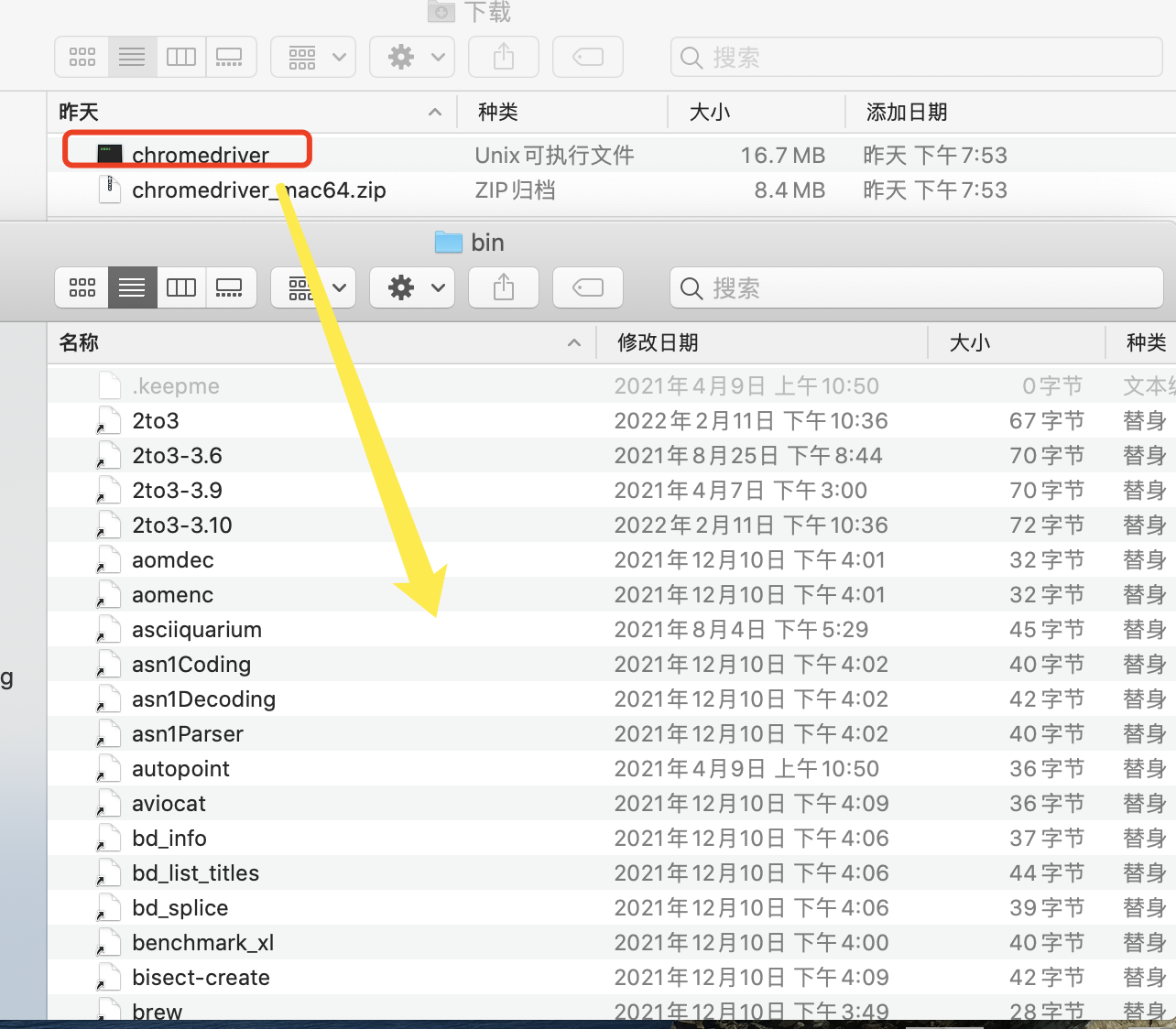Switch bin window to list view

pyautogui.click(x=132, y=287)
